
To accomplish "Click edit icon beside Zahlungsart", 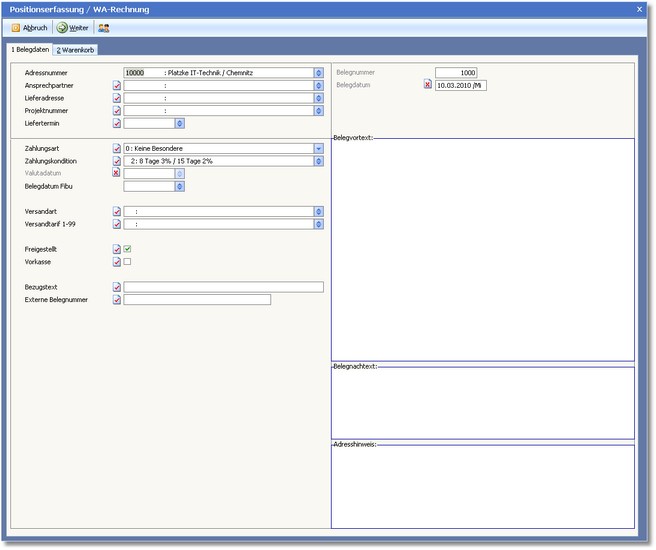I will click(117, 149).
